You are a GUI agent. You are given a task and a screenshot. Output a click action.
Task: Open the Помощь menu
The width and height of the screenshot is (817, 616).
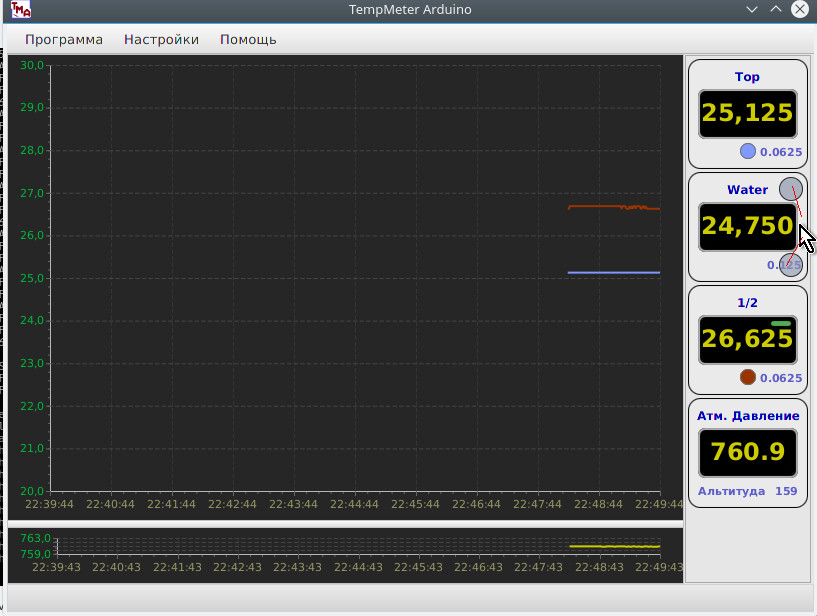point(248,40)
